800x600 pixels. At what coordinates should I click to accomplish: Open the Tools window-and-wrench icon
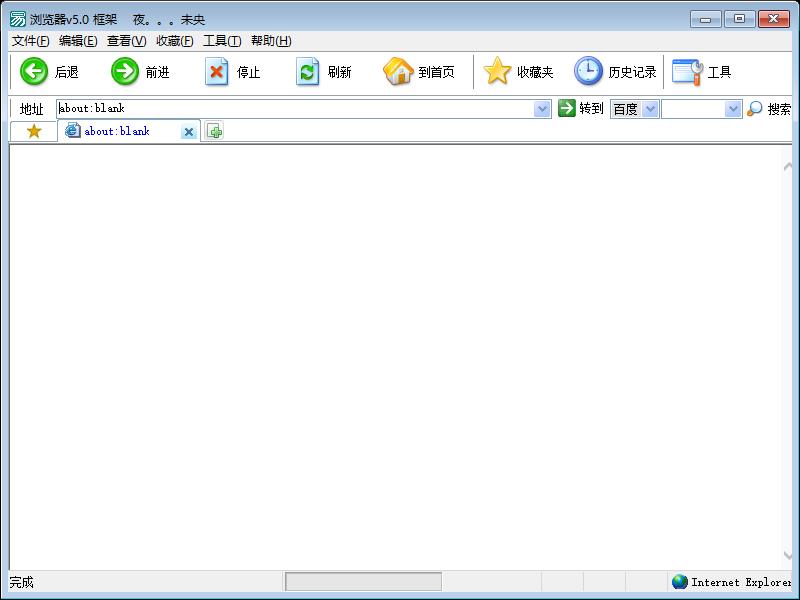pyautogui.click(x=687, y=72)
